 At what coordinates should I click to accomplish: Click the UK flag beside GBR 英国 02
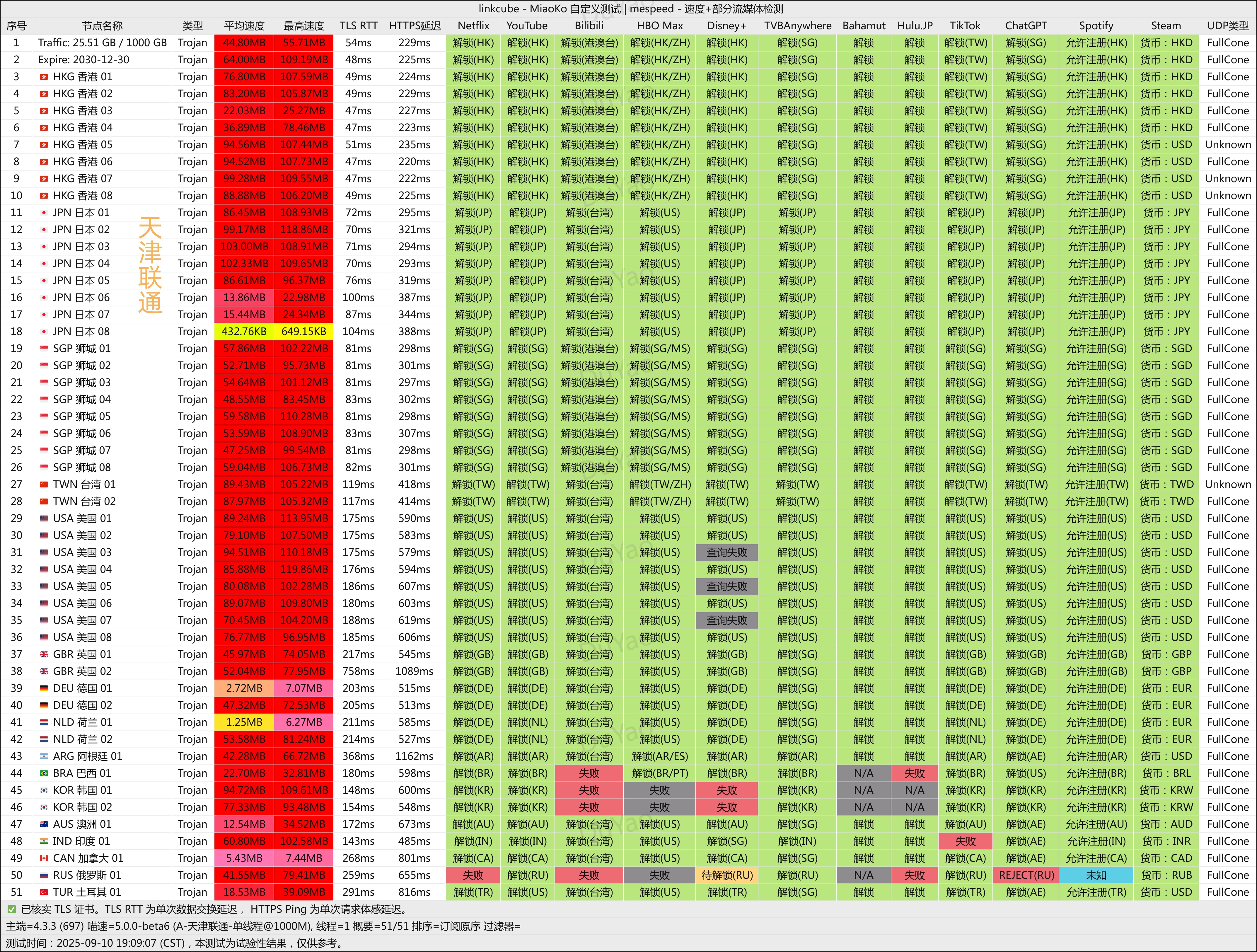(x=44, y=672)
